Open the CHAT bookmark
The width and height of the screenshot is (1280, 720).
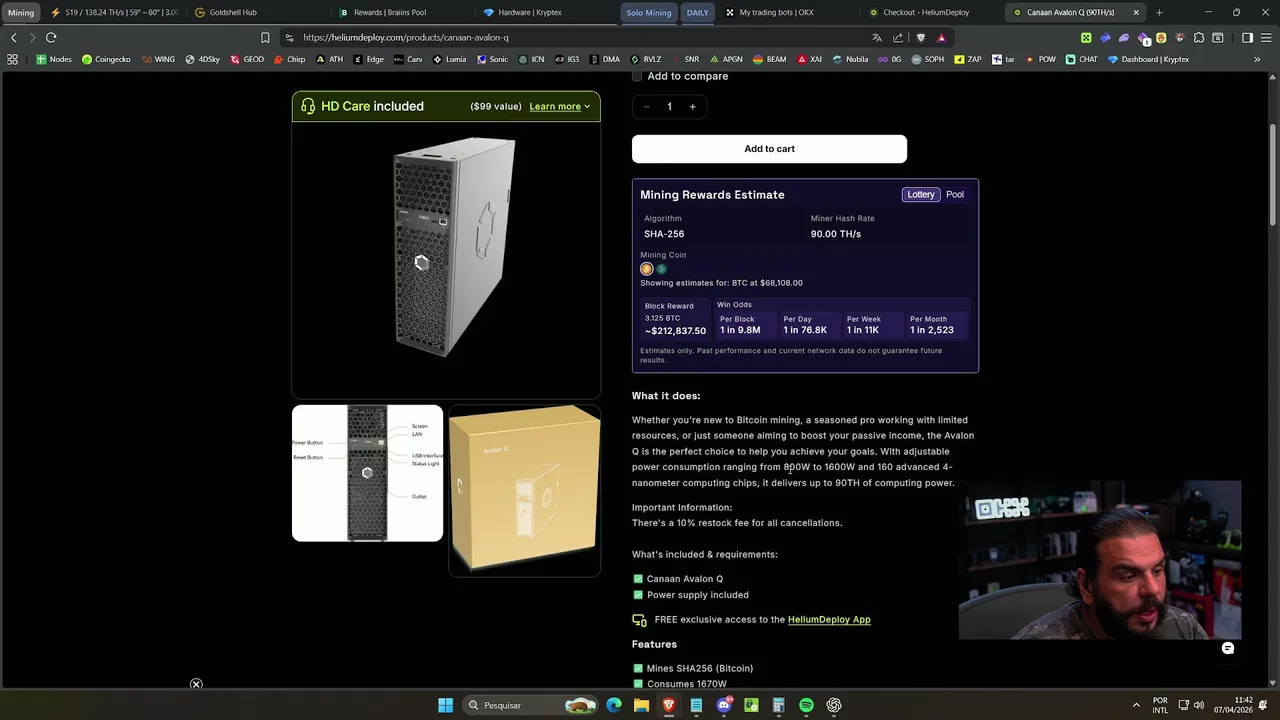1081,59
